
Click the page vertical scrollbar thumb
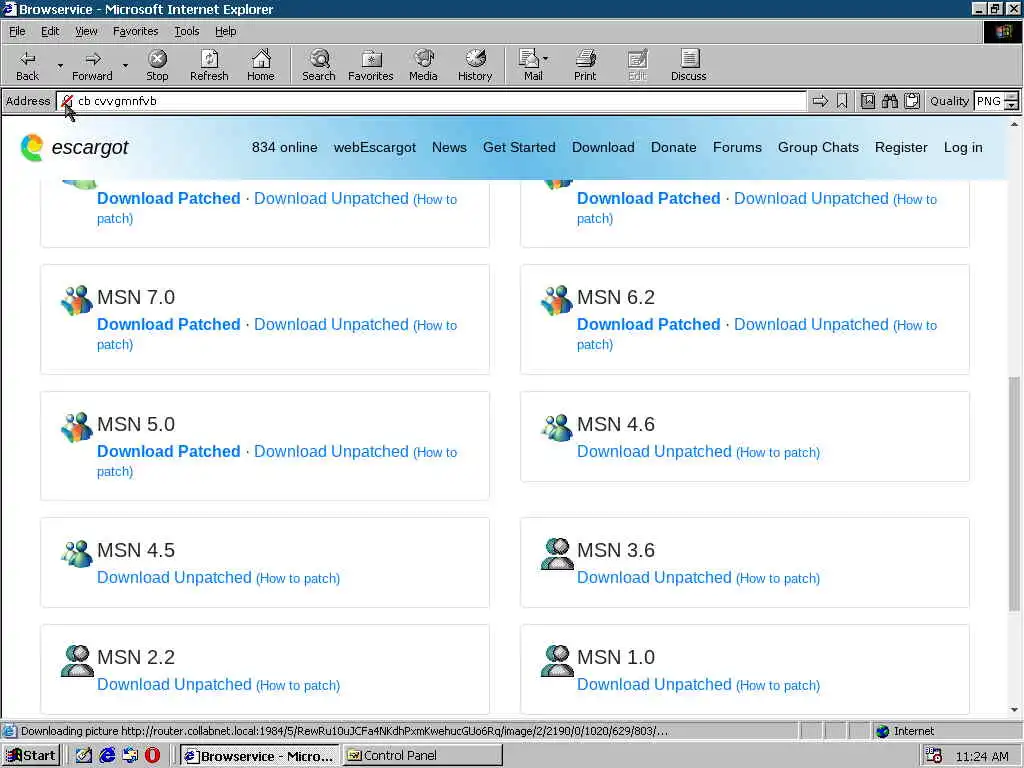[1014, 494]
